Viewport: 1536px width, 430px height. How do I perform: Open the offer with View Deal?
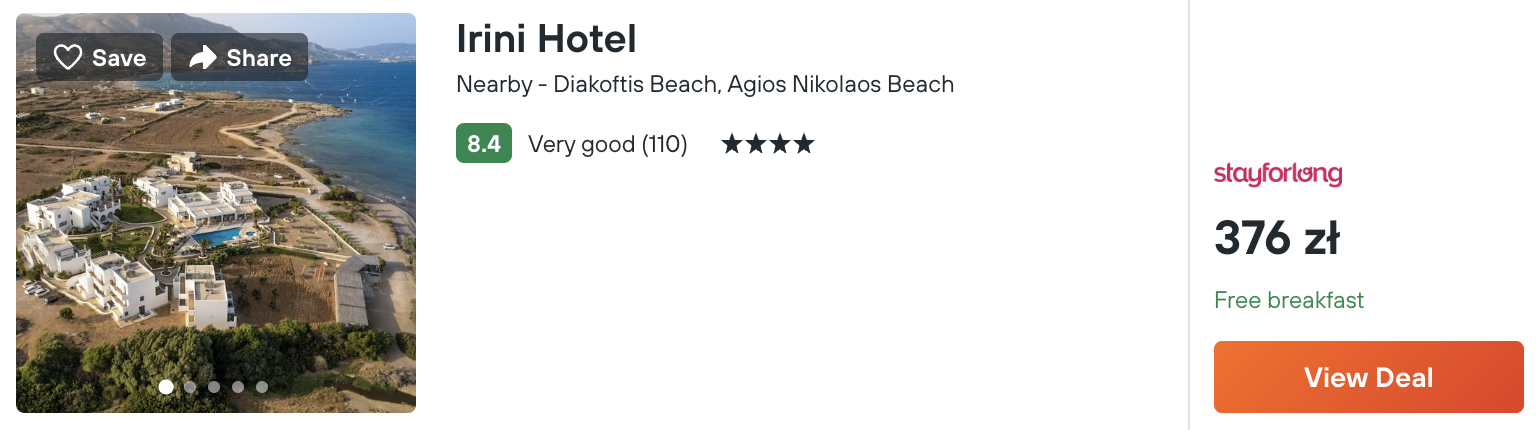(x=1369, y=377)
